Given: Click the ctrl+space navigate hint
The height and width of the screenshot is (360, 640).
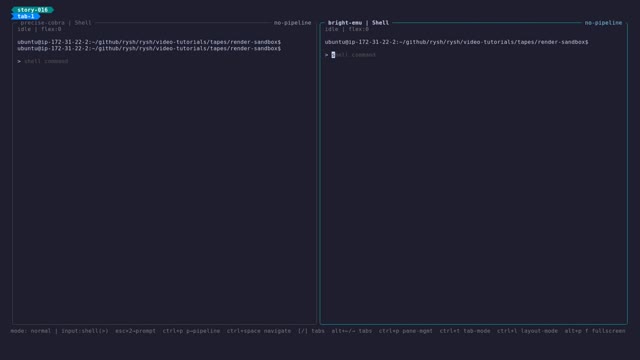Looking at the screenshot, I should pyautogui.click(x=259, y=331).
